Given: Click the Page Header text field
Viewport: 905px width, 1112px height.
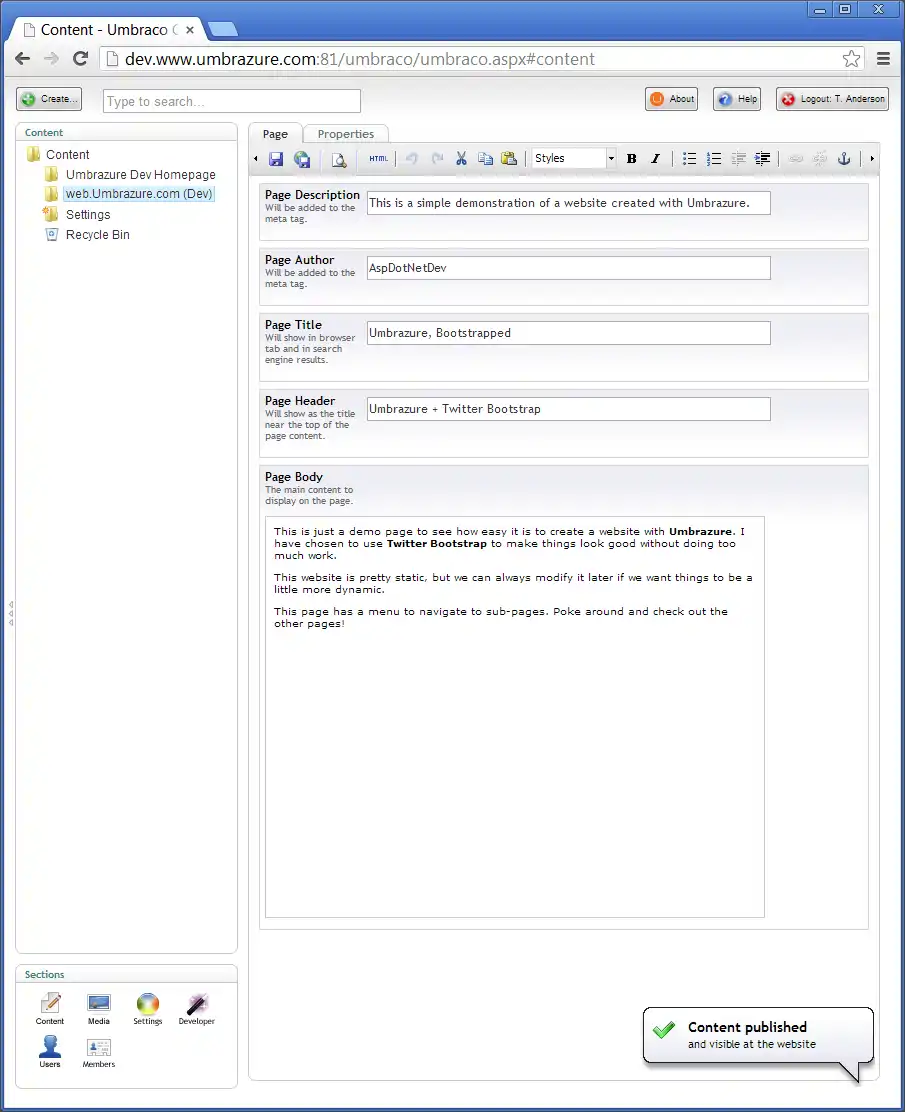Looking at the screenshot, I should click(568, 409).
